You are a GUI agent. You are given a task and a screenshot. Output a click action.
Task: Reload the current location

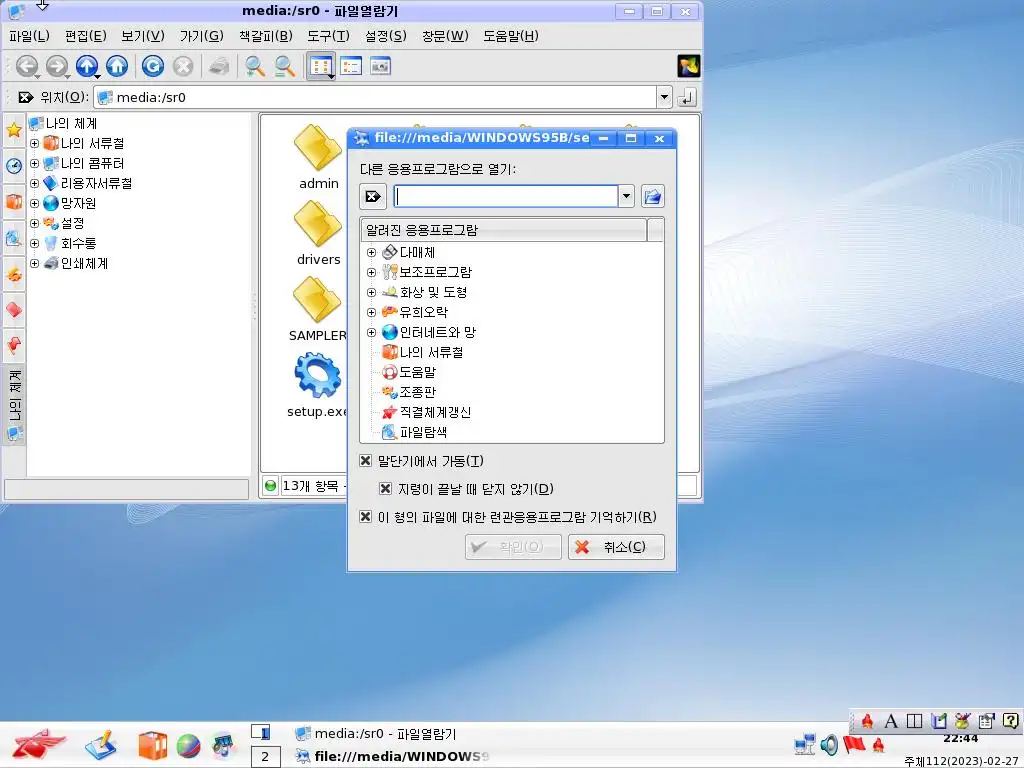[153, 66]
